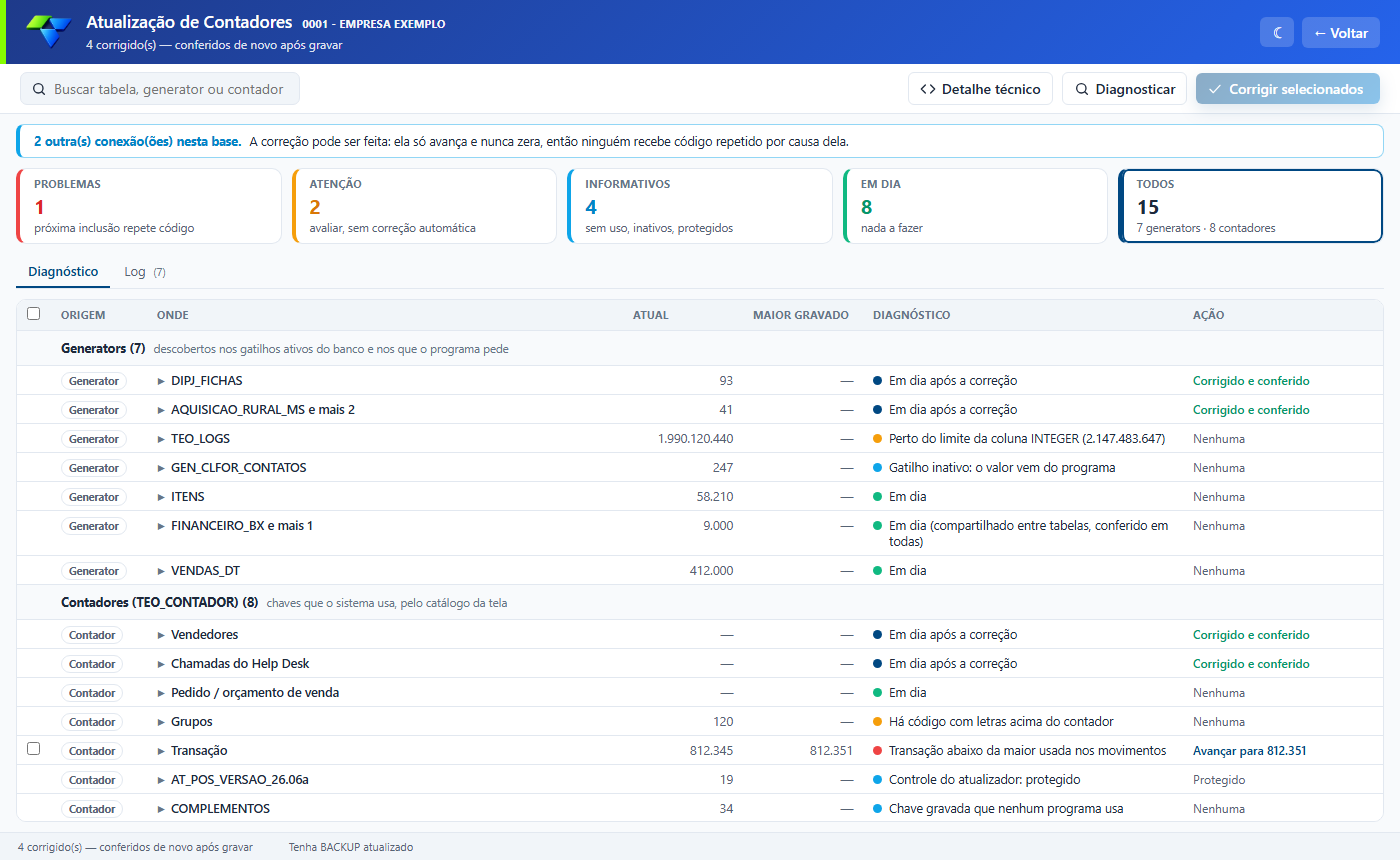
Task: Expand Chamadas do Help Desk row
Action: (161, 664)
